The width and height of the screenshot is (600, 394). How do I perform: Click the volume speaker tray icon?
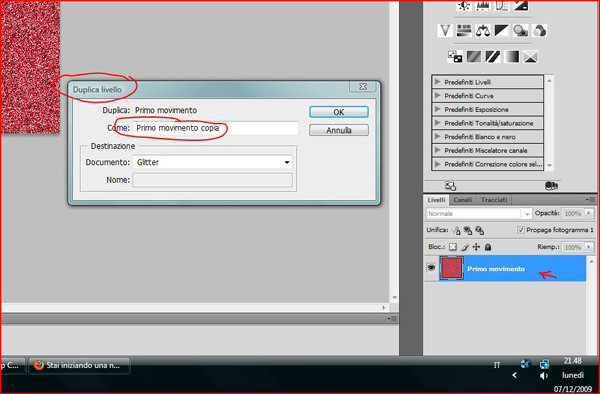click(544, 376)
